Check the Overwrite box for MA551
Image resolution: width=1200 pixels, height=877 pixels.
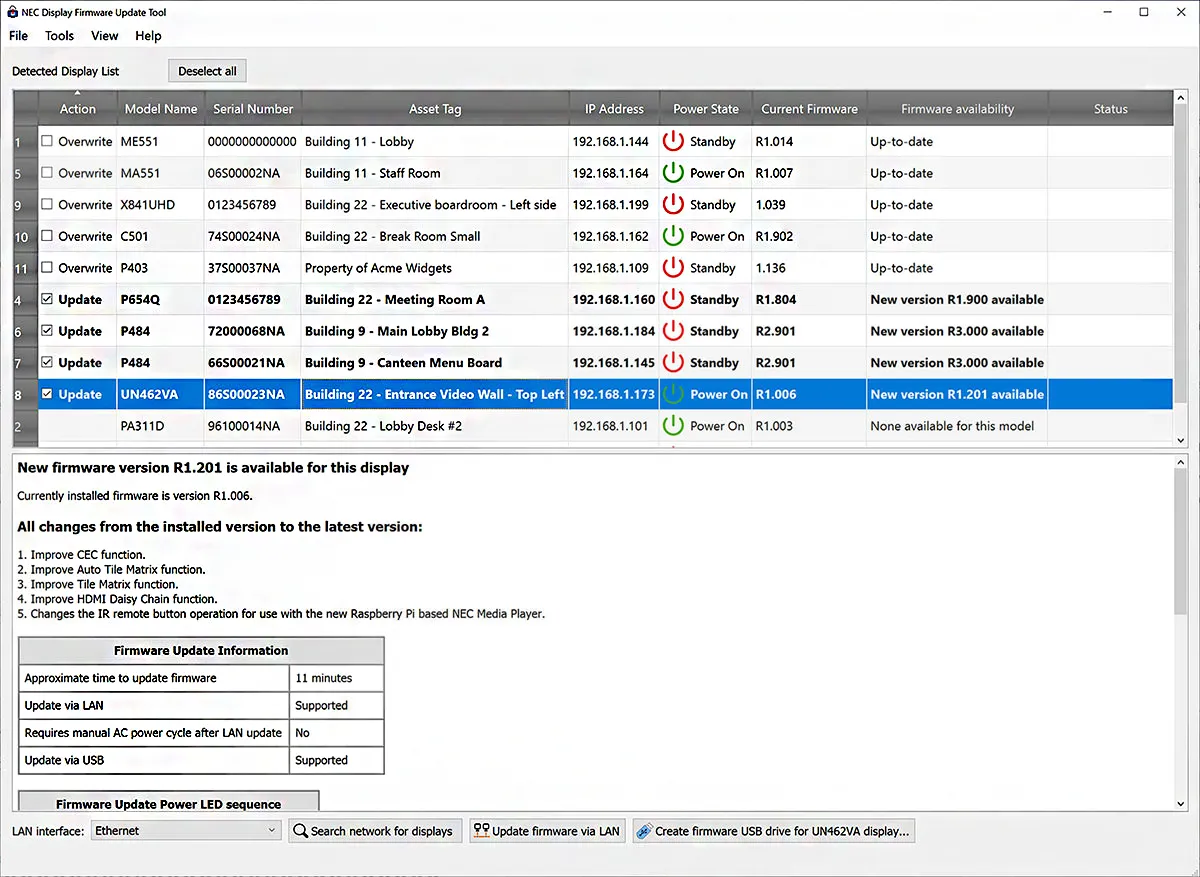coord(47,173)
